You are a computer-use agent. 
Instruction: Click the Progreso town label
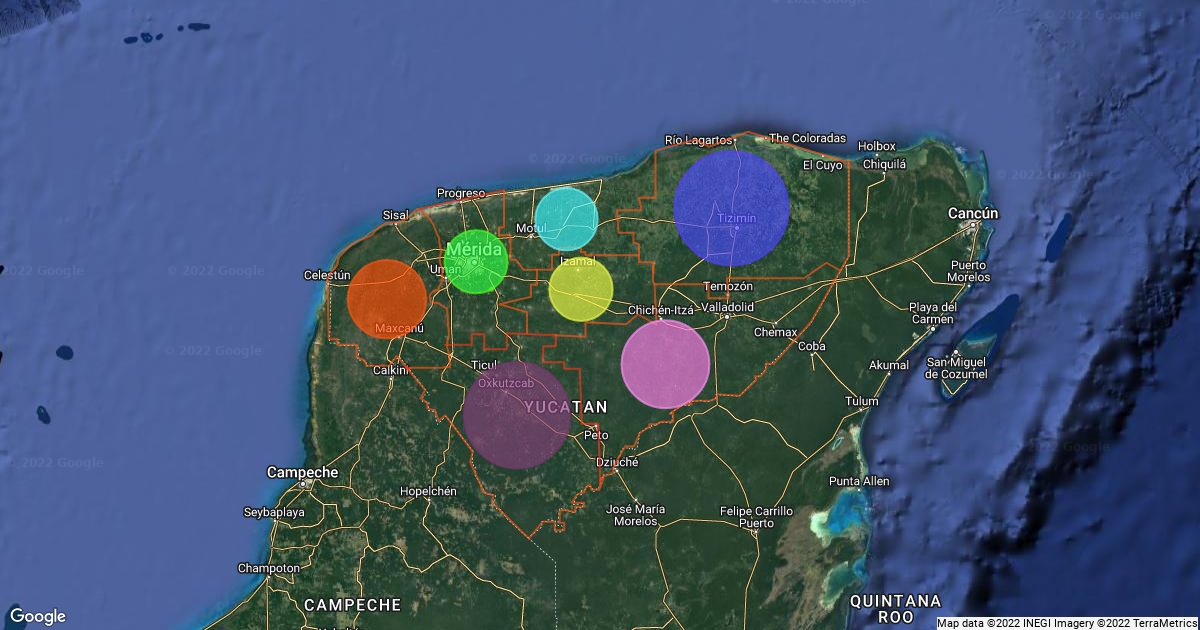(x=461, y=193)
